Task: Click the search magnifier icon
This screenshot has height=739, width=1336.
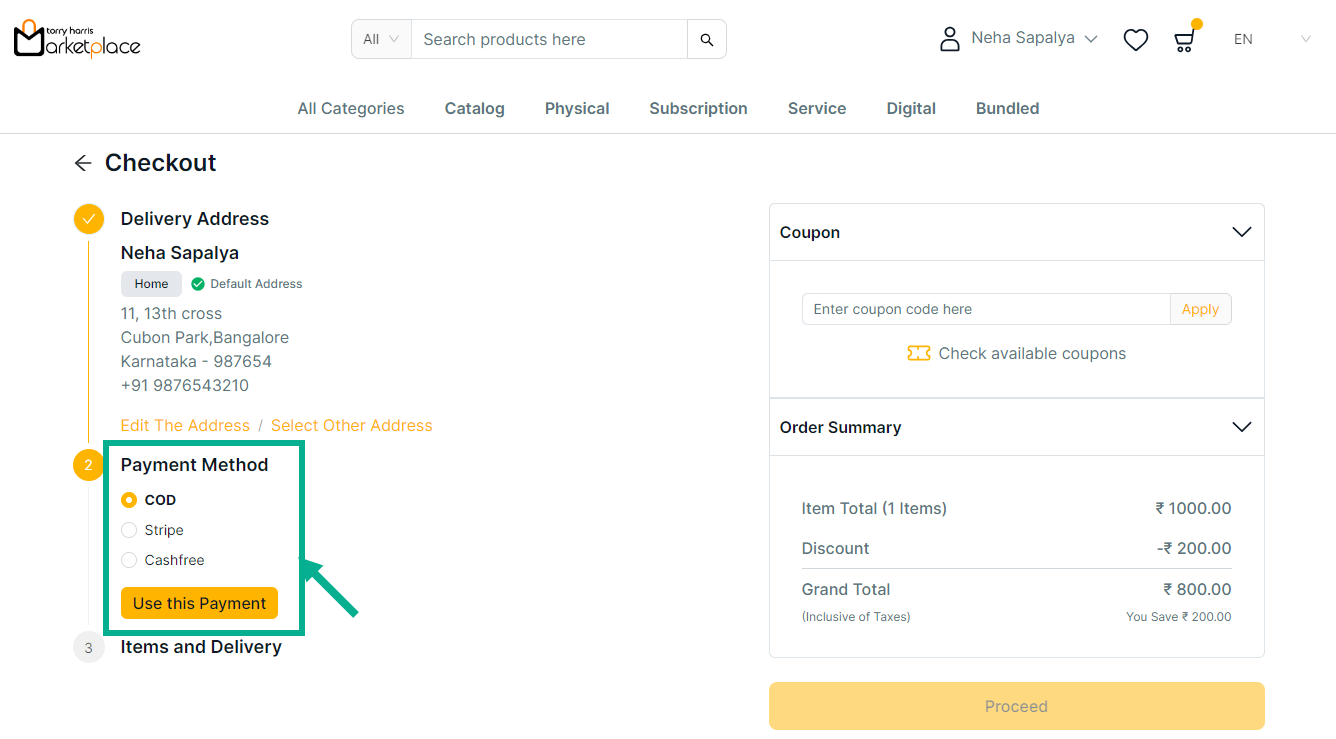Action: 706,40
